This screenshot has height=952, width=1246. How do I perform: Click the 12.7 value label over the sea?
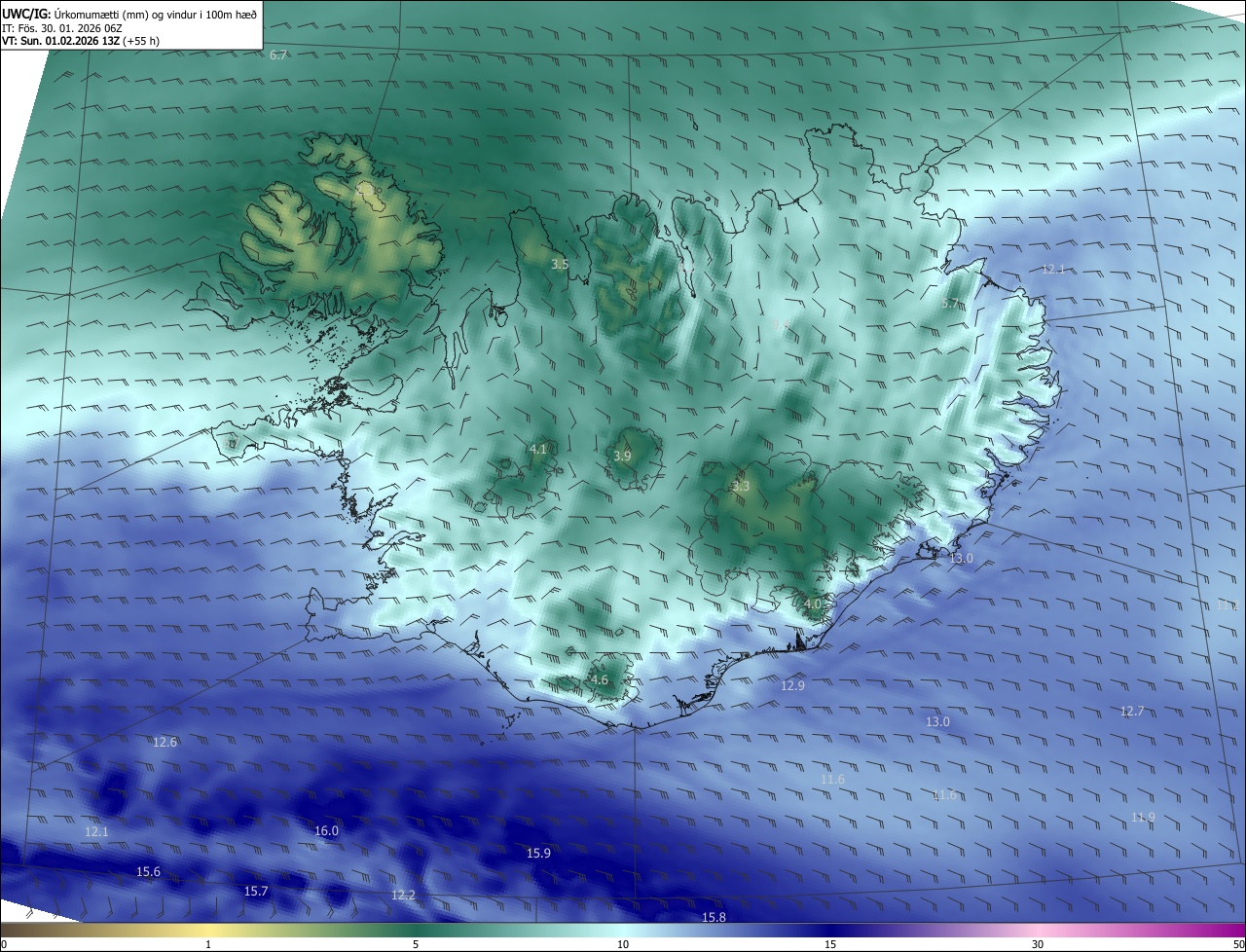1132,712
